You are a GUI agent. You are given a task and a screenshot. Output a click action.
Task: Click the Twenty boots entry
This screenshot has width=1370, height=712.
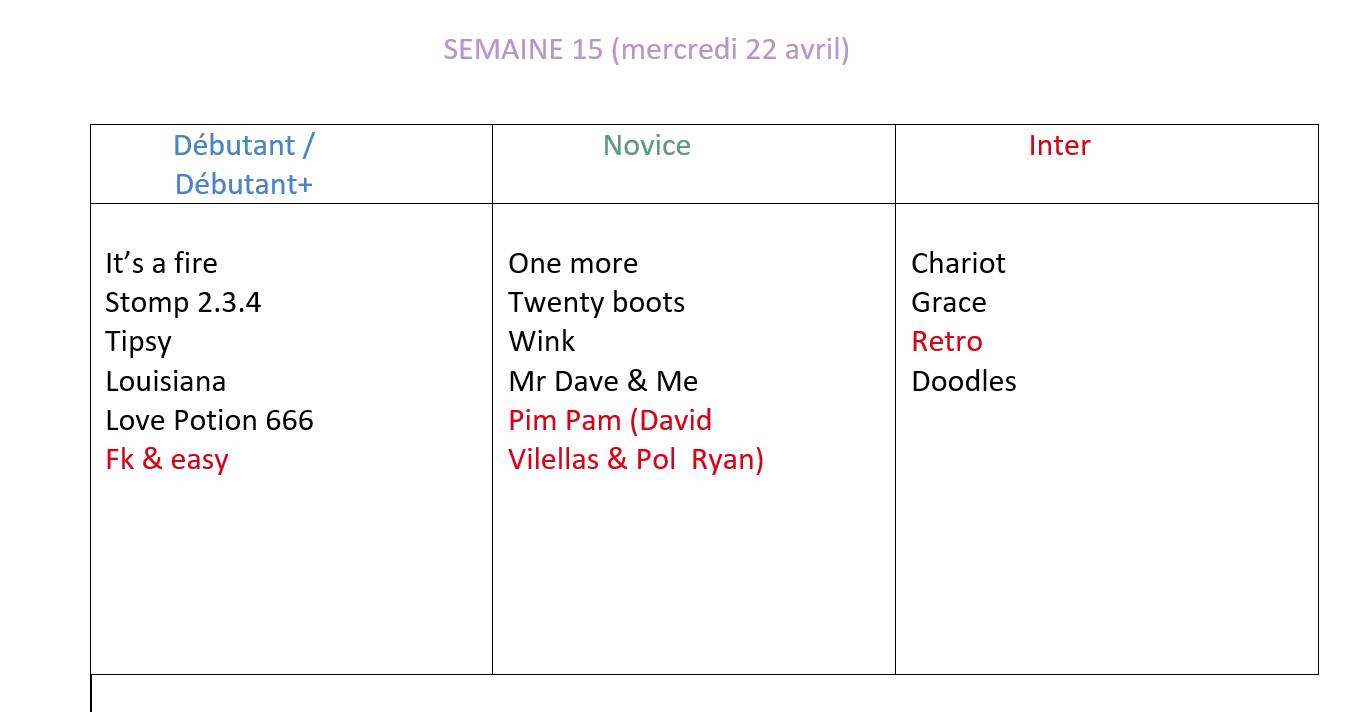click(596, 302)
